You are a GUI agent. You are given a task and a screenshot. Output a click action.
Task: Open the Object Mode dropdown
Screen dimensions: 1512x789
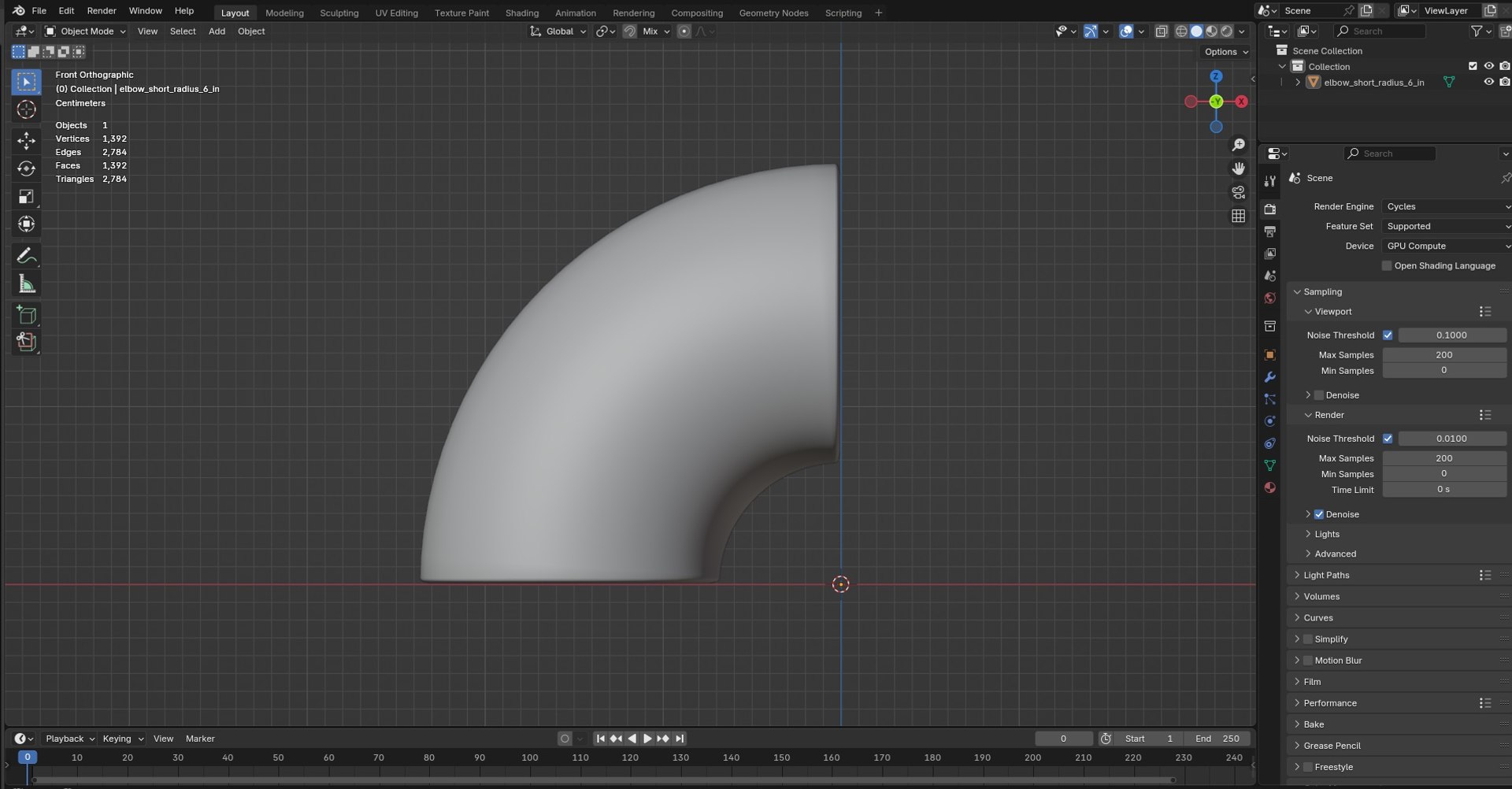(x=85, y=31)
